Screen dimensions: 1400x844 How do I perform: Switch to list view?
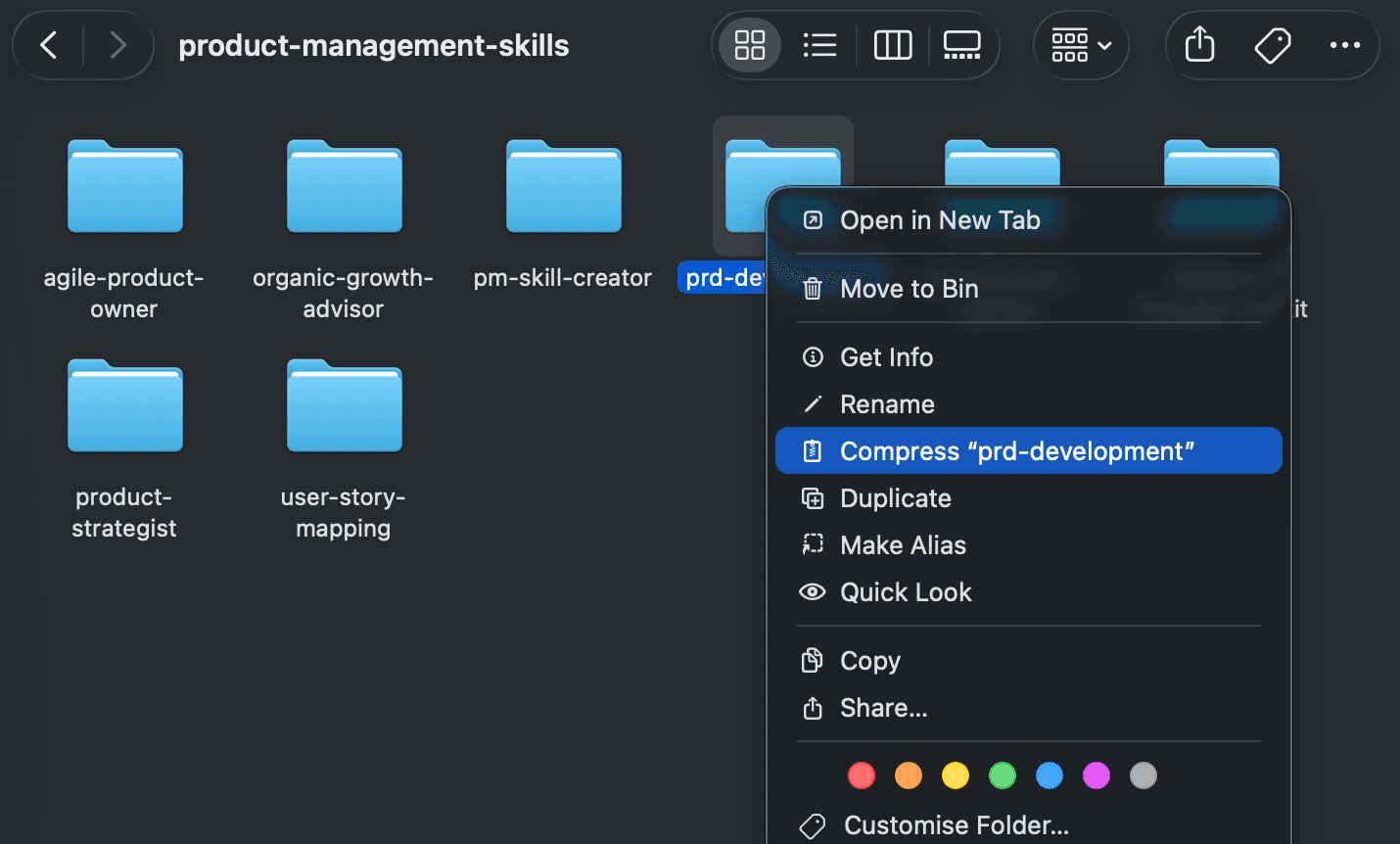click(819, 45)
